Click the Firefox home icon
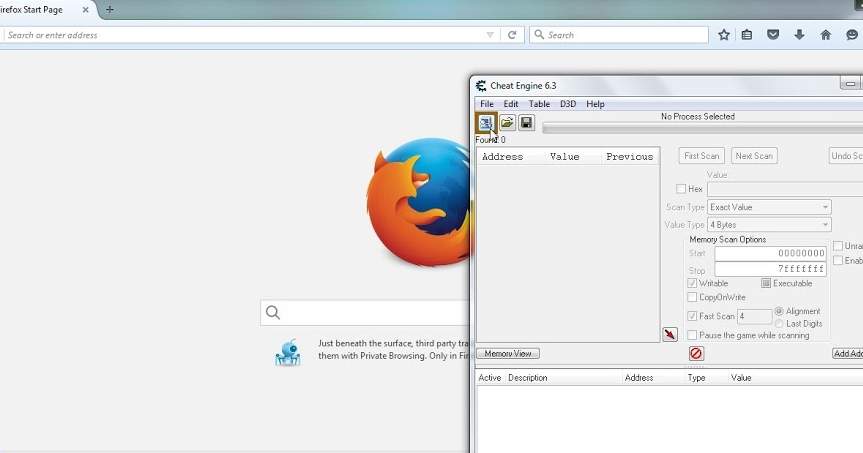Viewport: 863px width, 453px height. coord(826,35)
